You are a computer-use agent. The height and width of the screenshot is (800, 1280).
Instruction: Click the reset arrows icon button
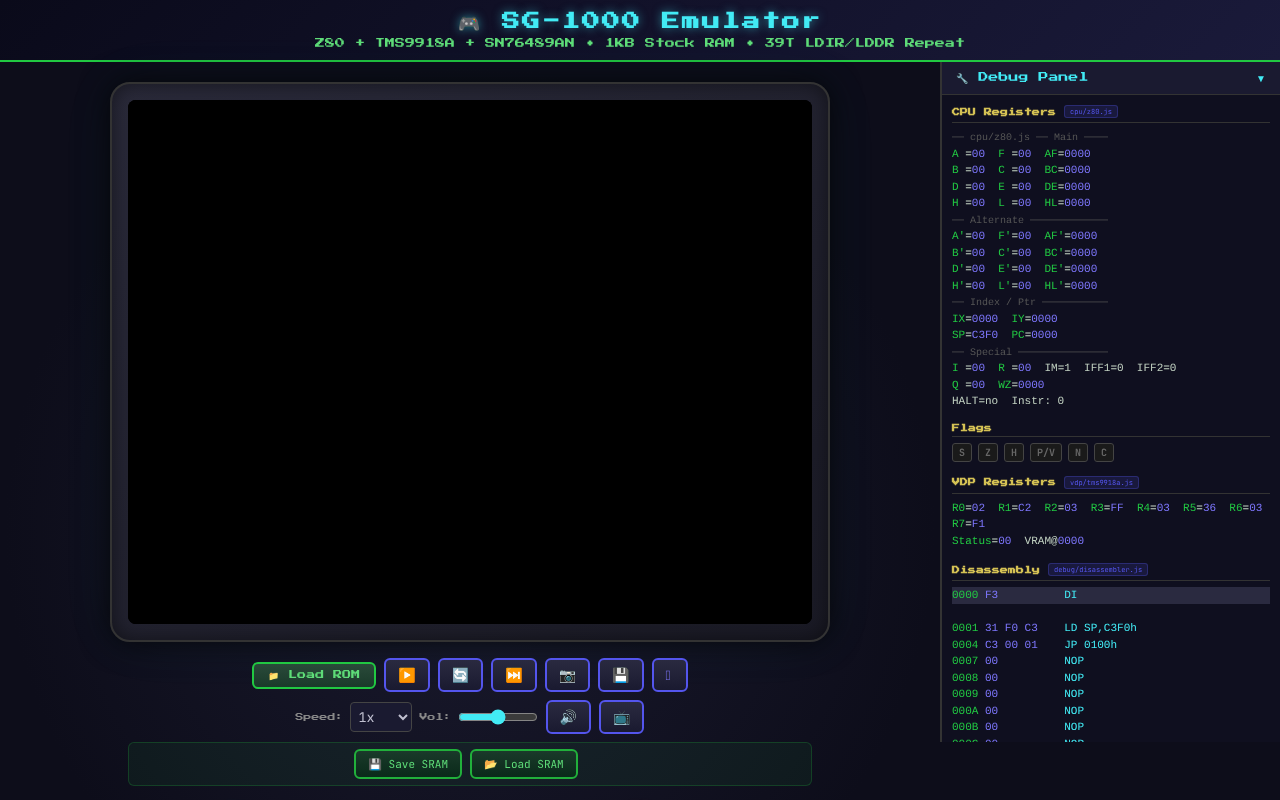pyautogui.click(x=460, y=675)
